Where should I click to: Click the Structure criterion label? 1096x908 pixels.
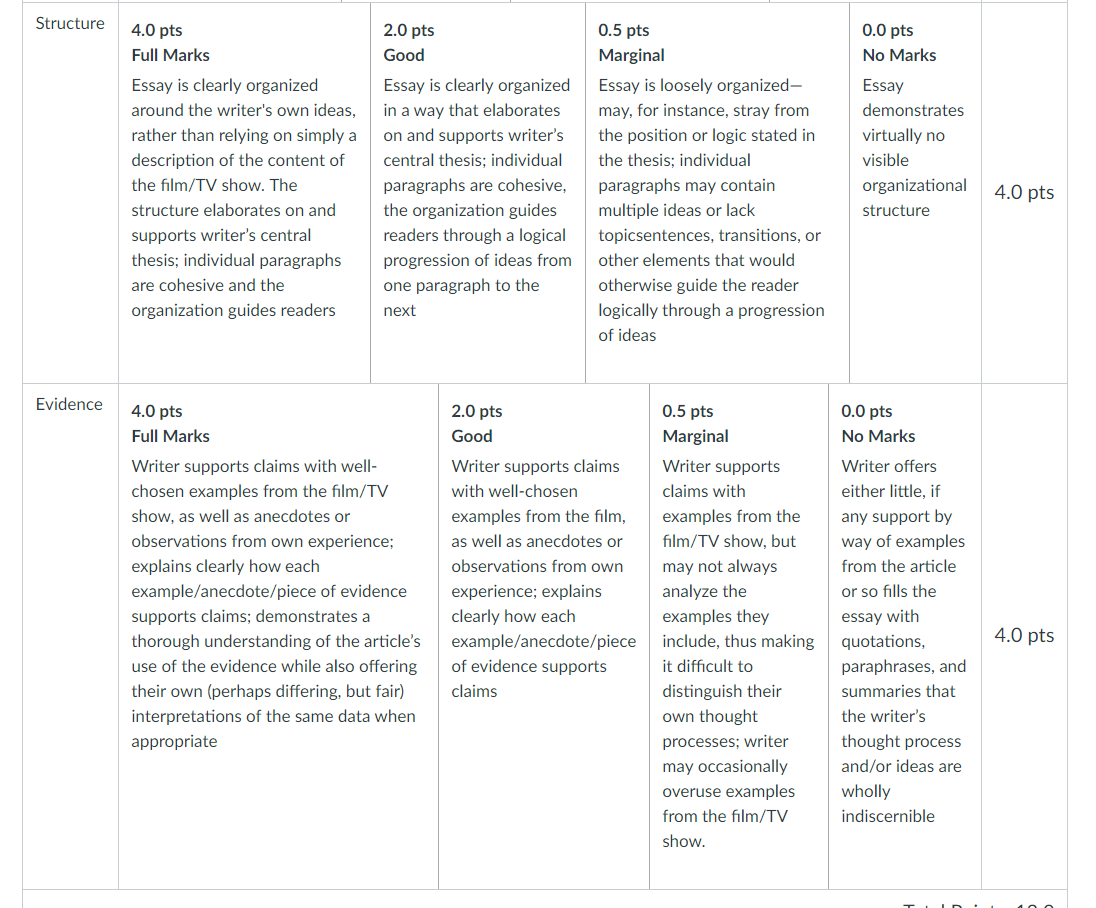[70, 23]
